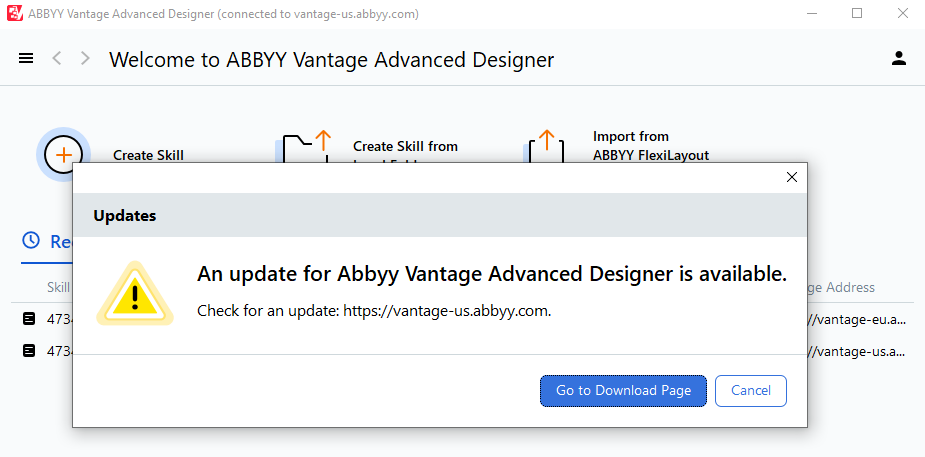Go back with the left arrow

pos(57,58)
